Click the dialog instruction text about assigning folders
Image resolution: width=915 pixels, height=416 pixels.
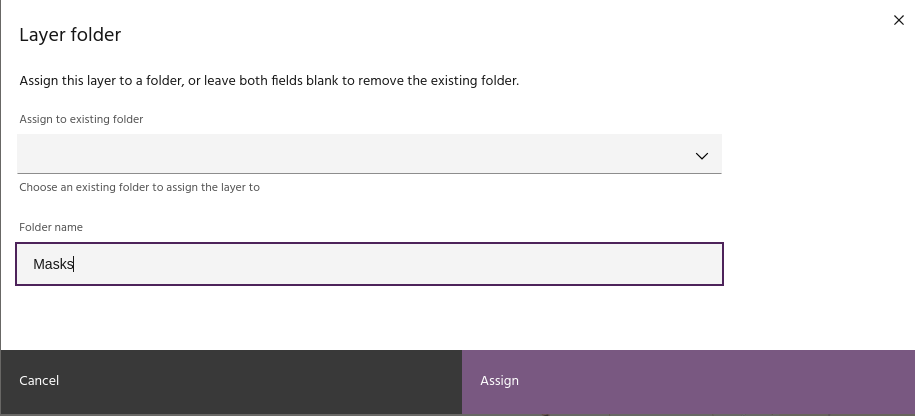pos(269,80)
